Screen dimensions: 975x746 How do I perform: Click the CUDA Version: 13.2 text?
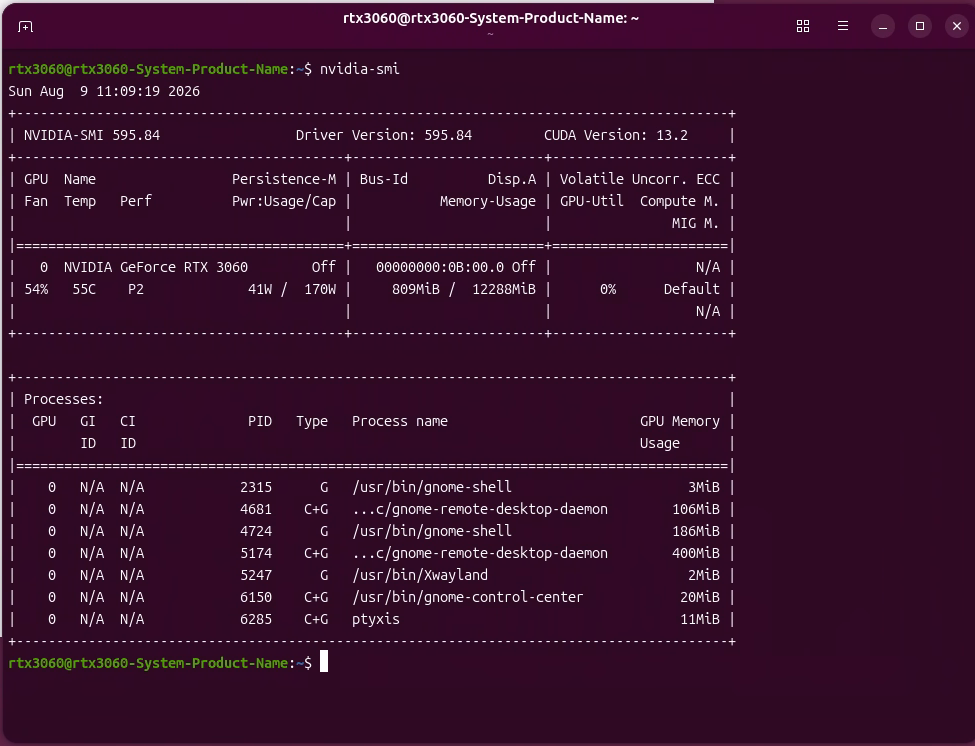(616, 136)
